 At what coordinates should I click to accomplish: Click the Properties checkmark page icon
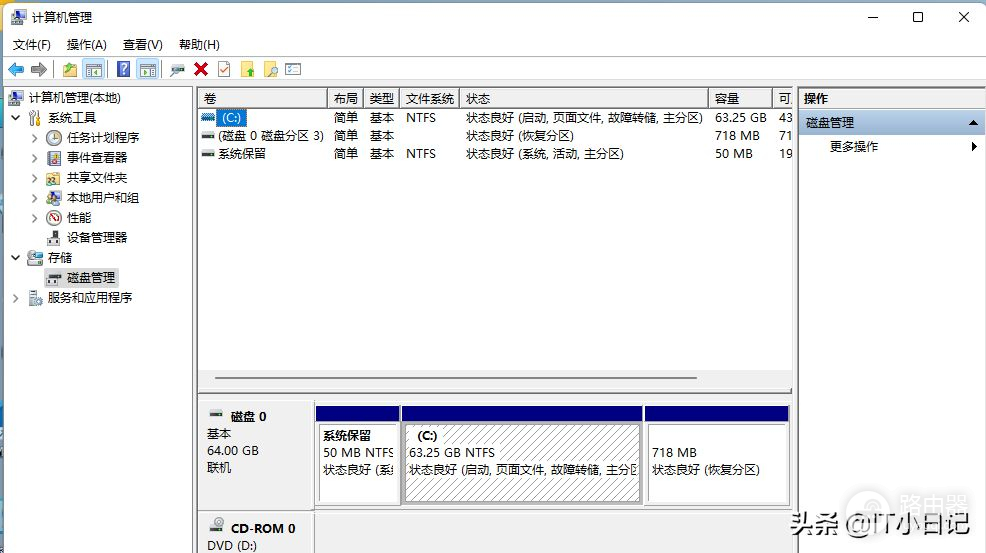pos(224,69)
